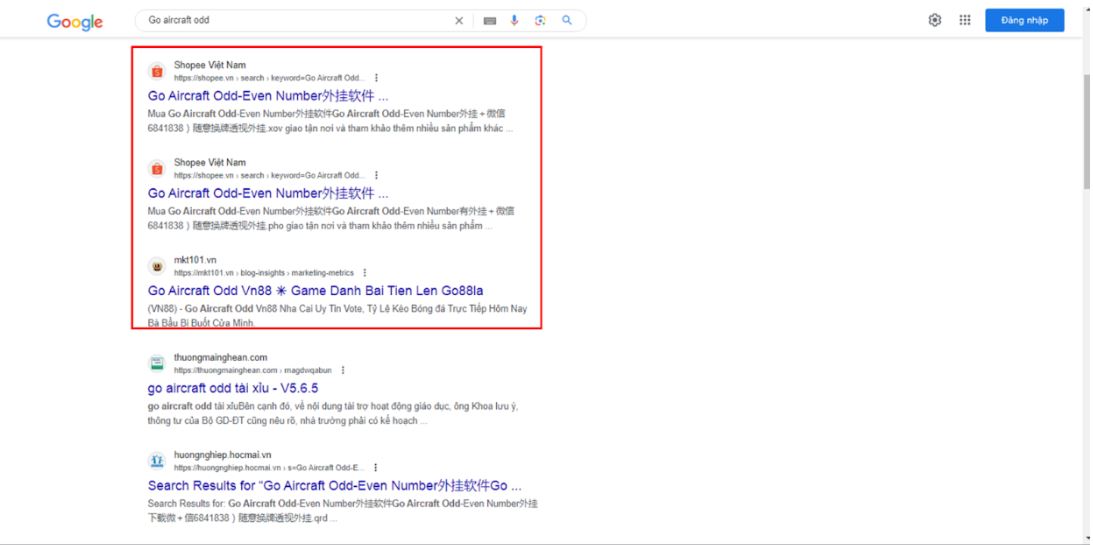
Task: Open the "Search Results for" hocmai.vn link
Action: pos(334,486)
